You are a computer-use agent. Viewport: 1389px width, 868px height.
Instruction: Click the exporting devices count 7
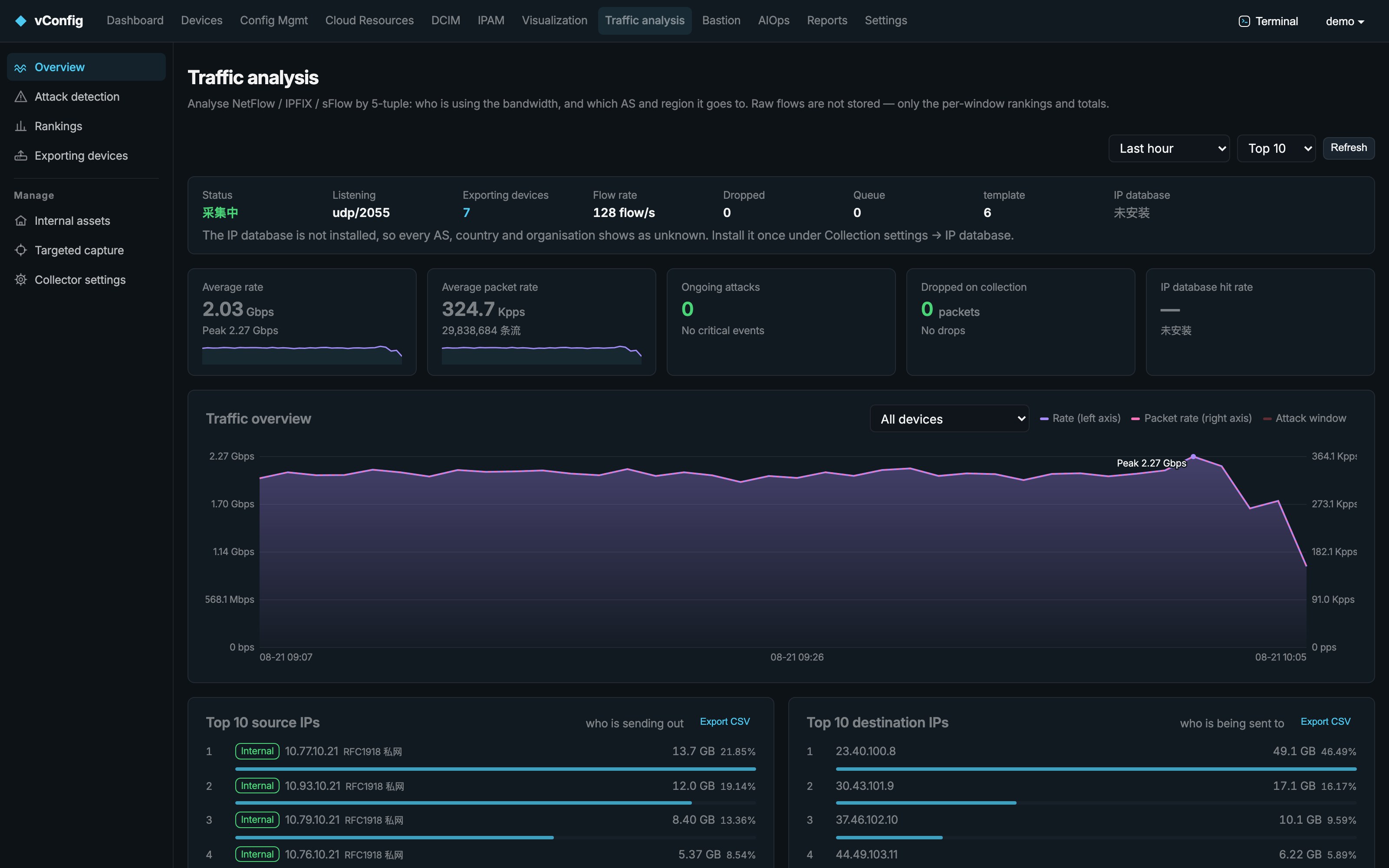(466, 213)
